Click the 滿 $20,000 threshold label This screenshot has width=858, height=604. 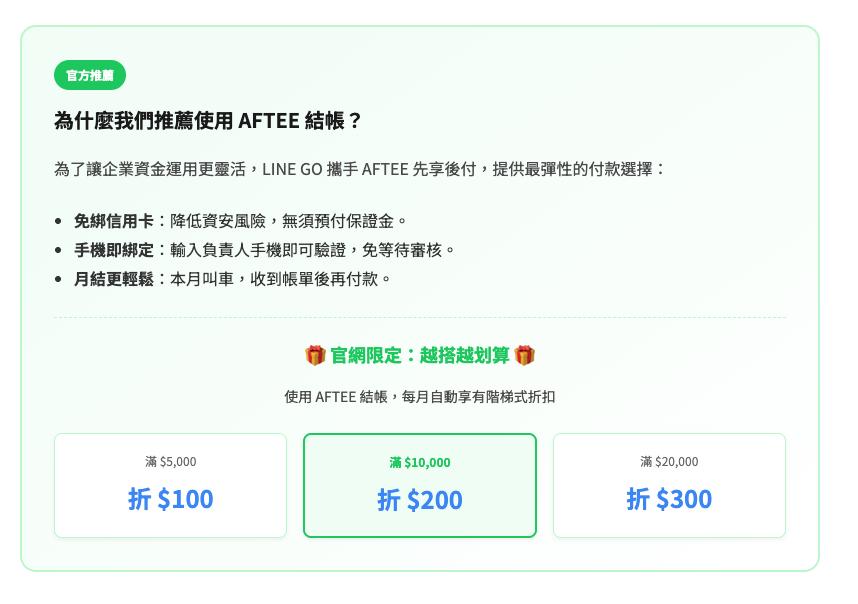point(669,461)
